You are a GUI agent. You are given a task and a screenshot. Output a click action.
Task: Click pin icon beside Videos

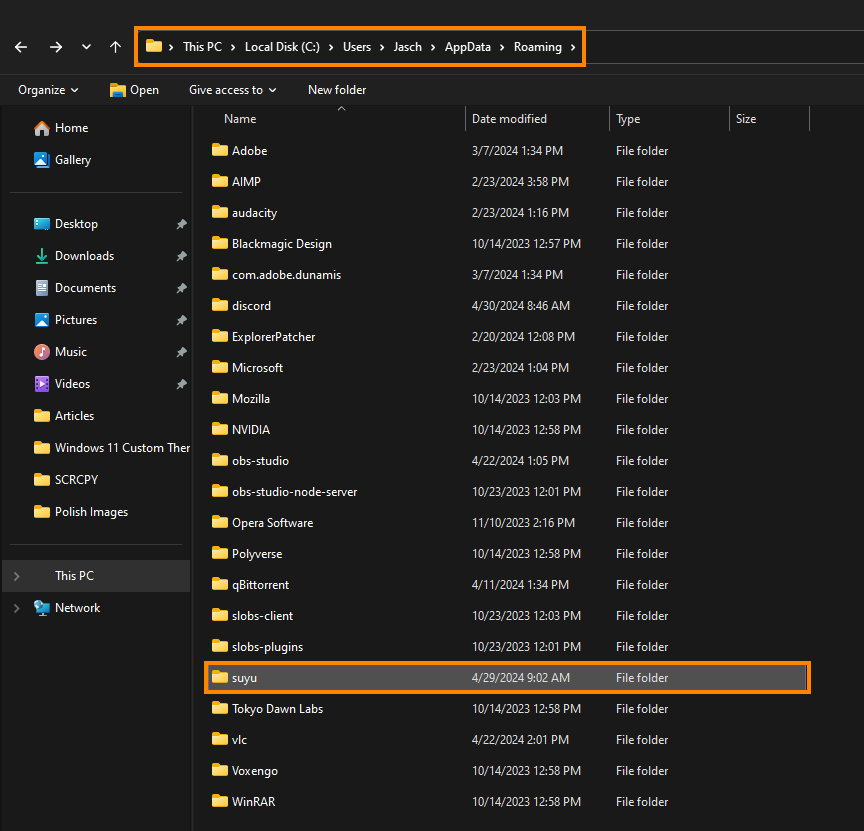181,384
